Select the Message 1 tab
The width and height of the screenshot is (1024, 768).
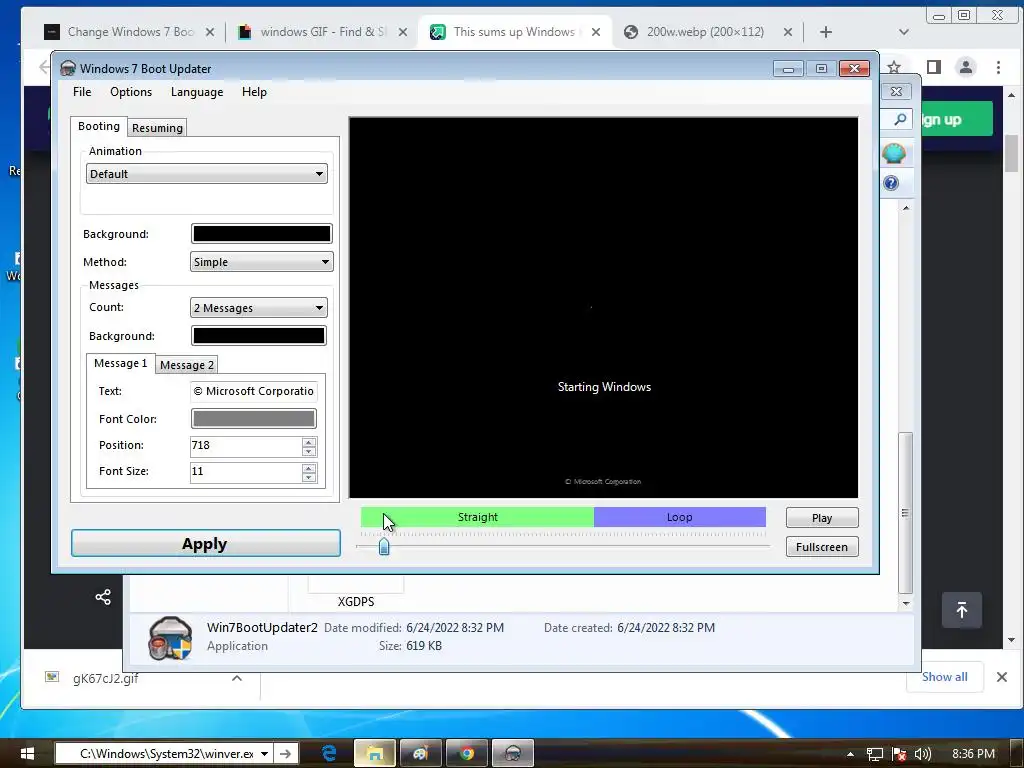(120, 363)
